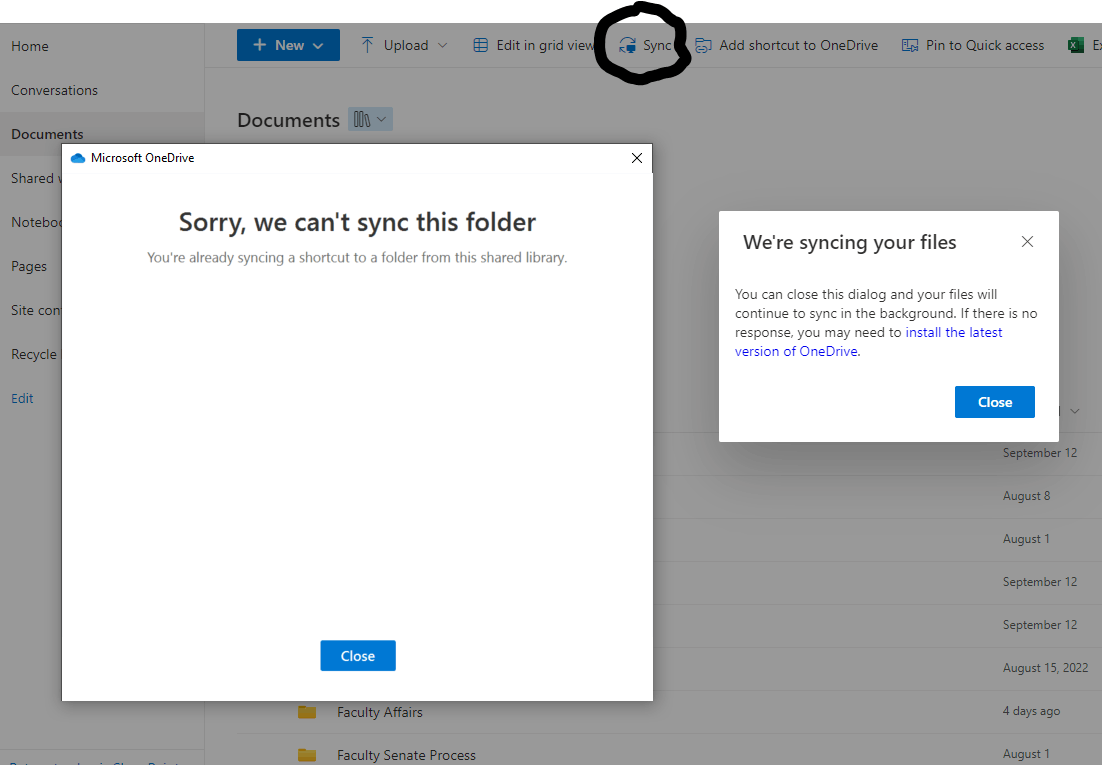1102x765 pixels.
Task: Click the Excel export icon
Action: click(x=1075, y=46)
